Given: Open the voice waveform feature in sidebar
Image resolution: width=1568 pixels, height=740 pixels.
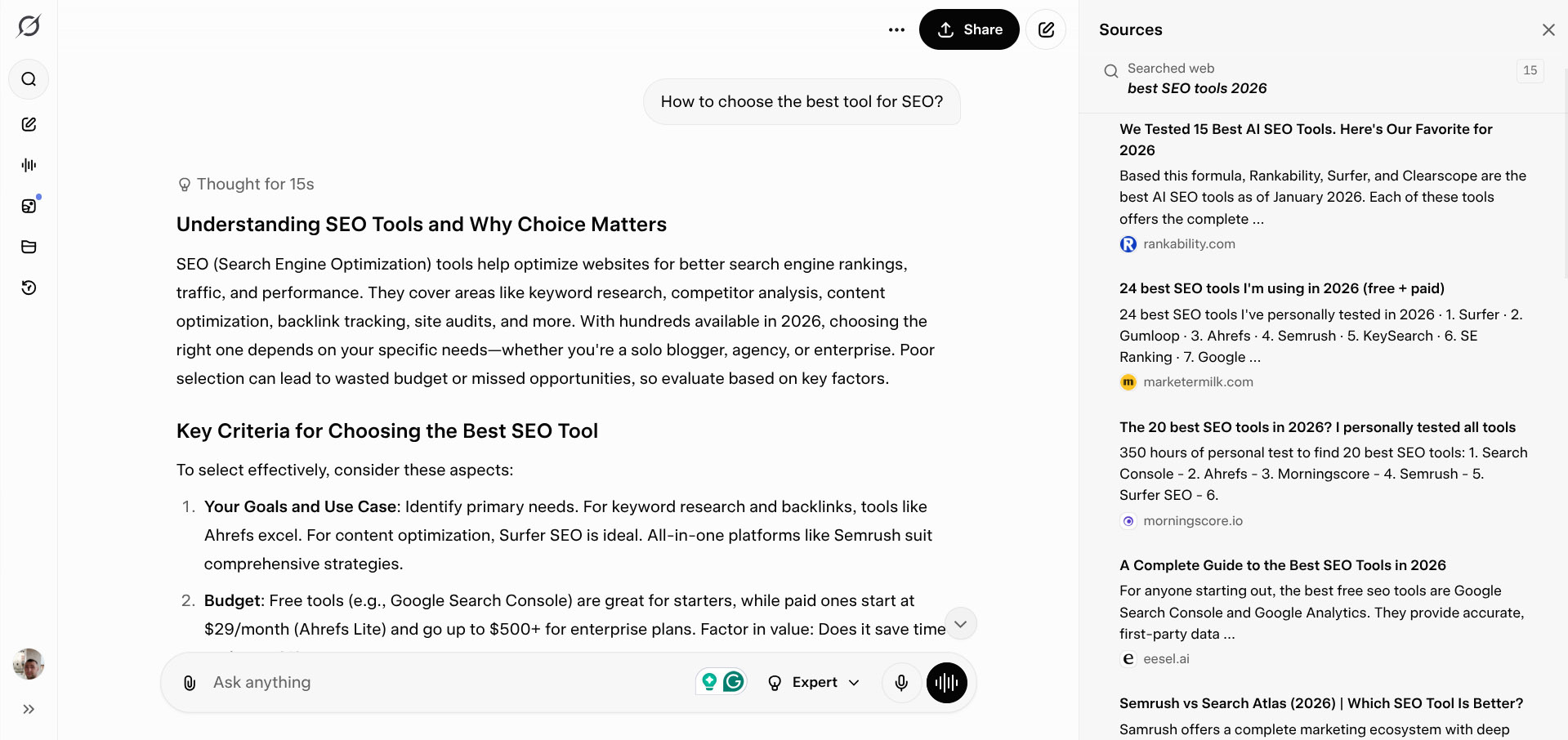Looking at the screenshot, I should 29,165.
